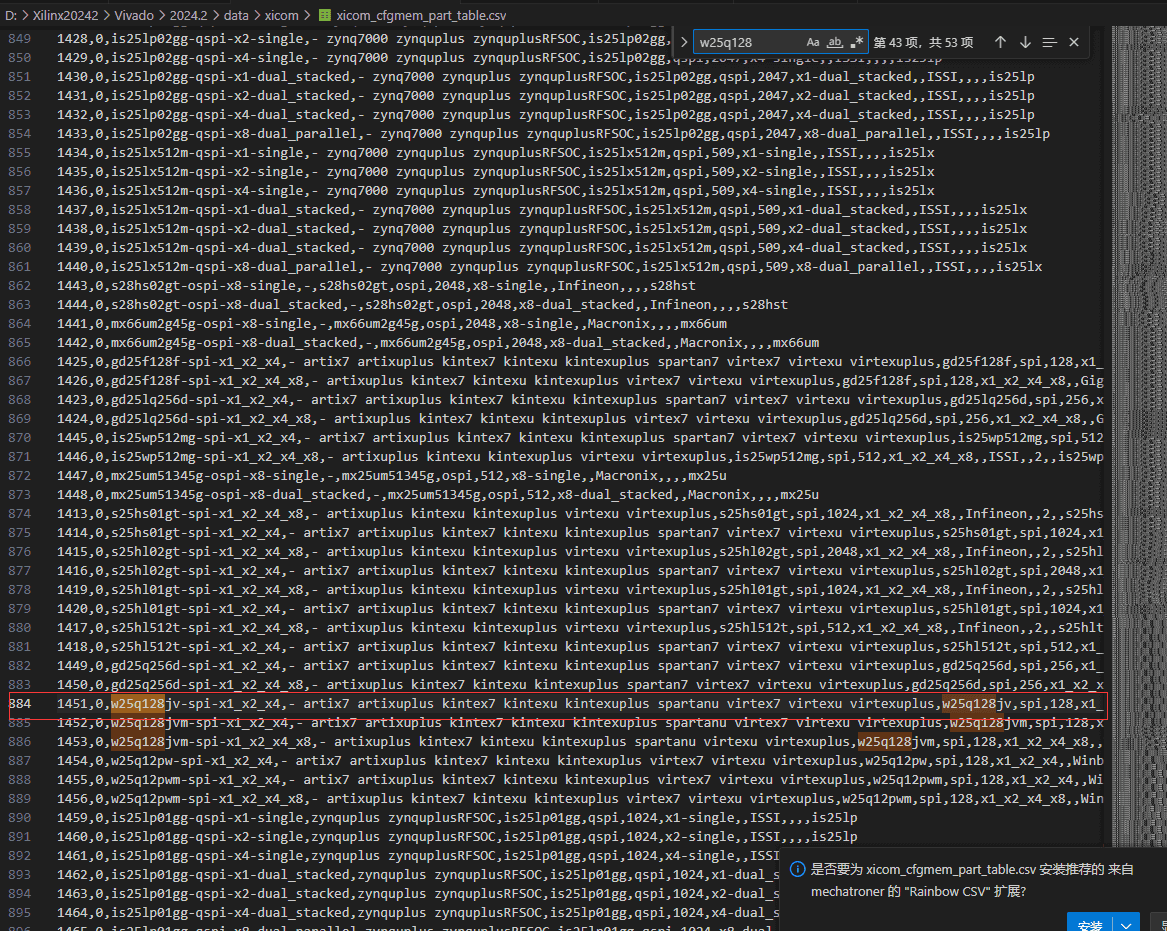Click line number 862 in the gutter
The width and height of the screenshot is (1167, 931).
(x=19, y=286)
